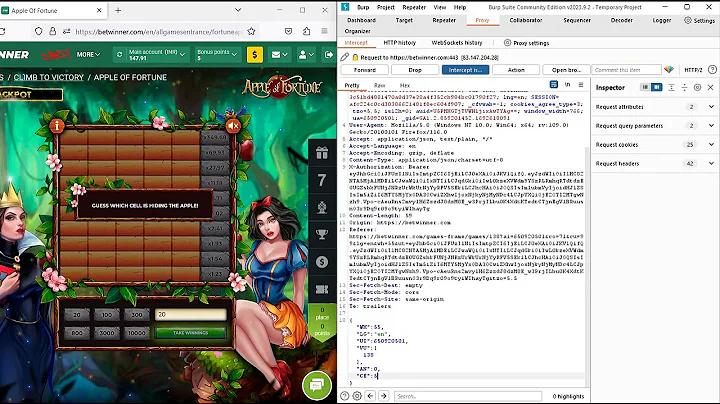Viewport: 720px width, 404px height.
Task: Open the Action menu button
Action: (516, 70)
